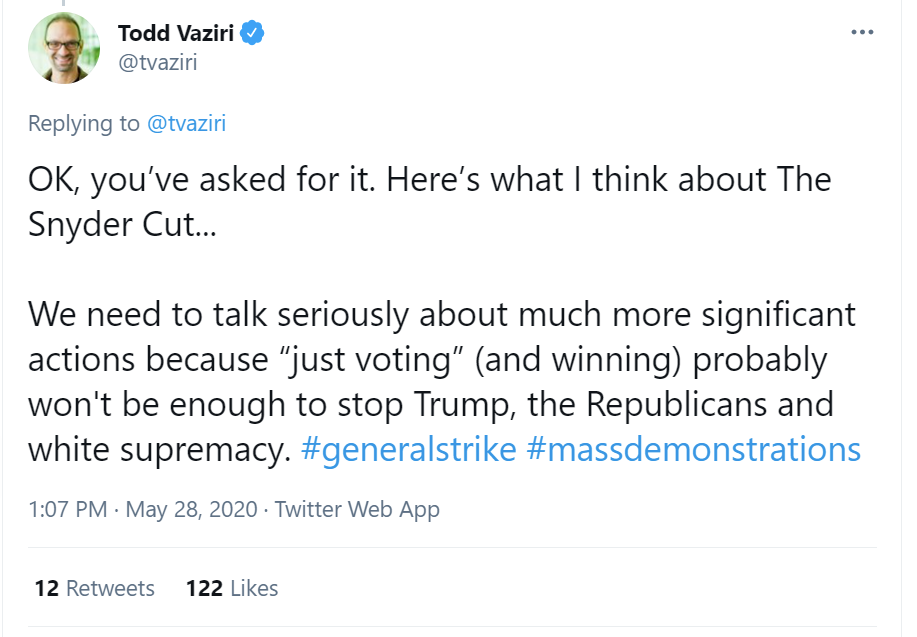917x637 pixels.
Task: Open the @tvaziri handle below the name
Action: pyautogui.click(x=156, y=62)
